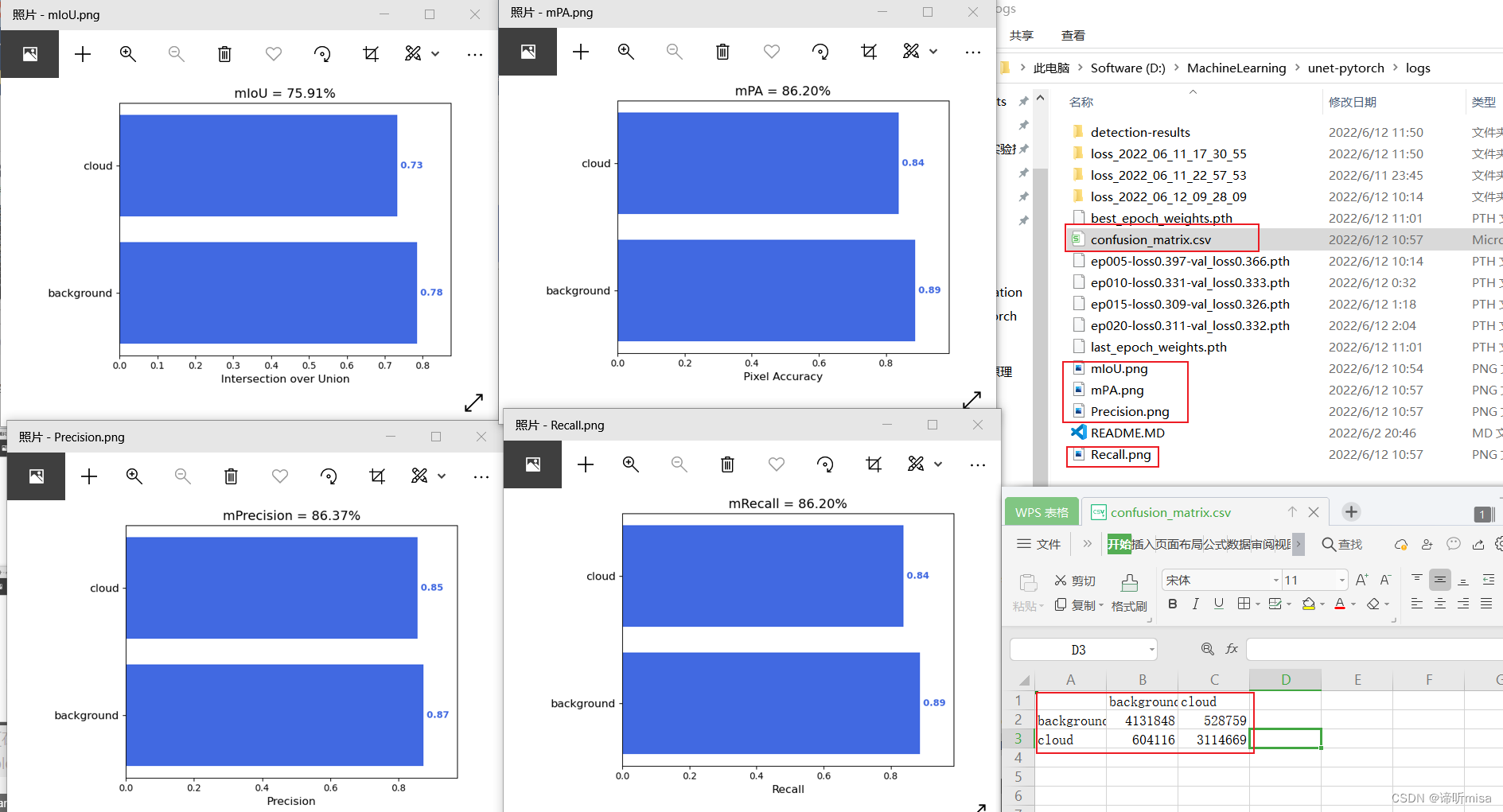Switch to the WPS 表格 tab
This screenshot has width=1503, height=812.
[1042, 512]
